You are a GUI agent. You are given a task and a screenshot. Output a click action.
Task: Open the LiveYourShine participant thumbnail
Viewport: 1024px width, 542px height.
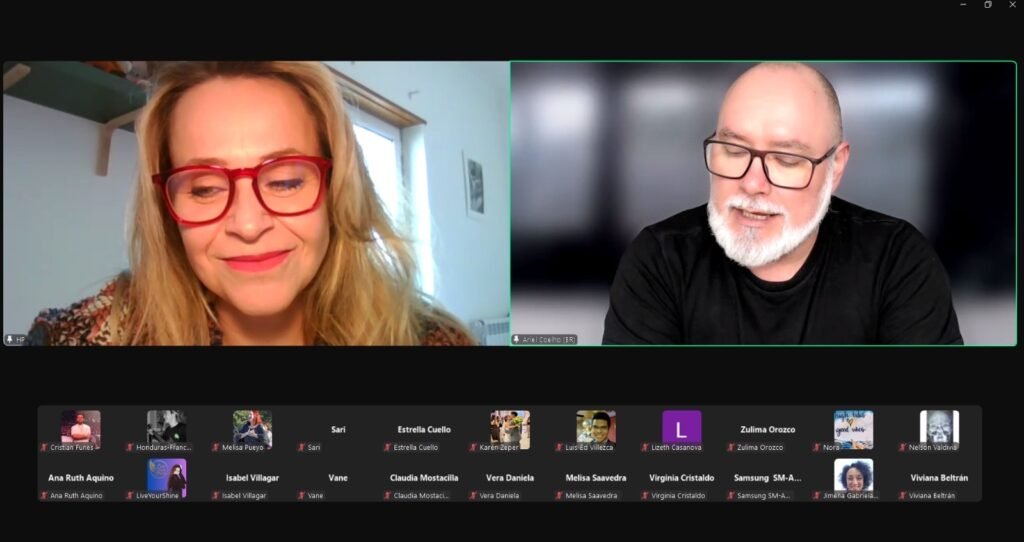167,475
